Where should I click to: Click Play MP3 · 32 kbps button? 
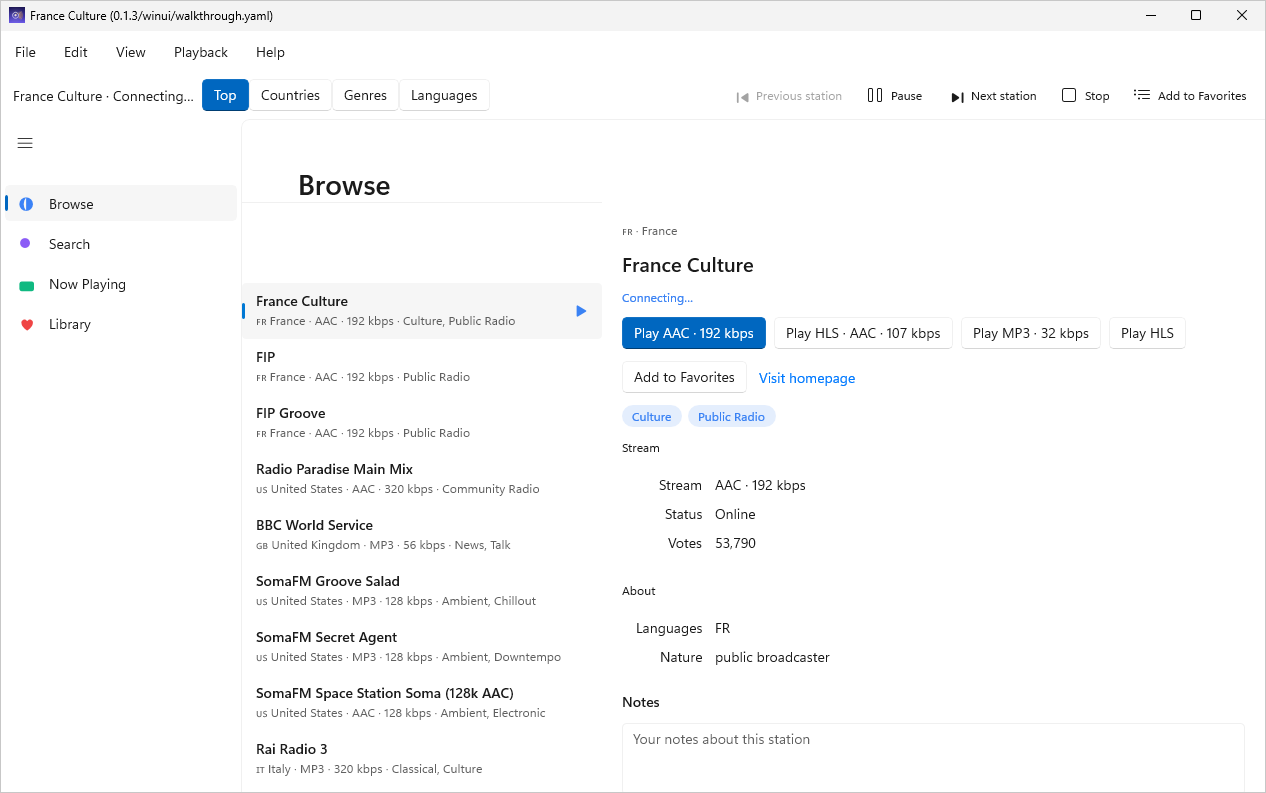coord(1031,333)
